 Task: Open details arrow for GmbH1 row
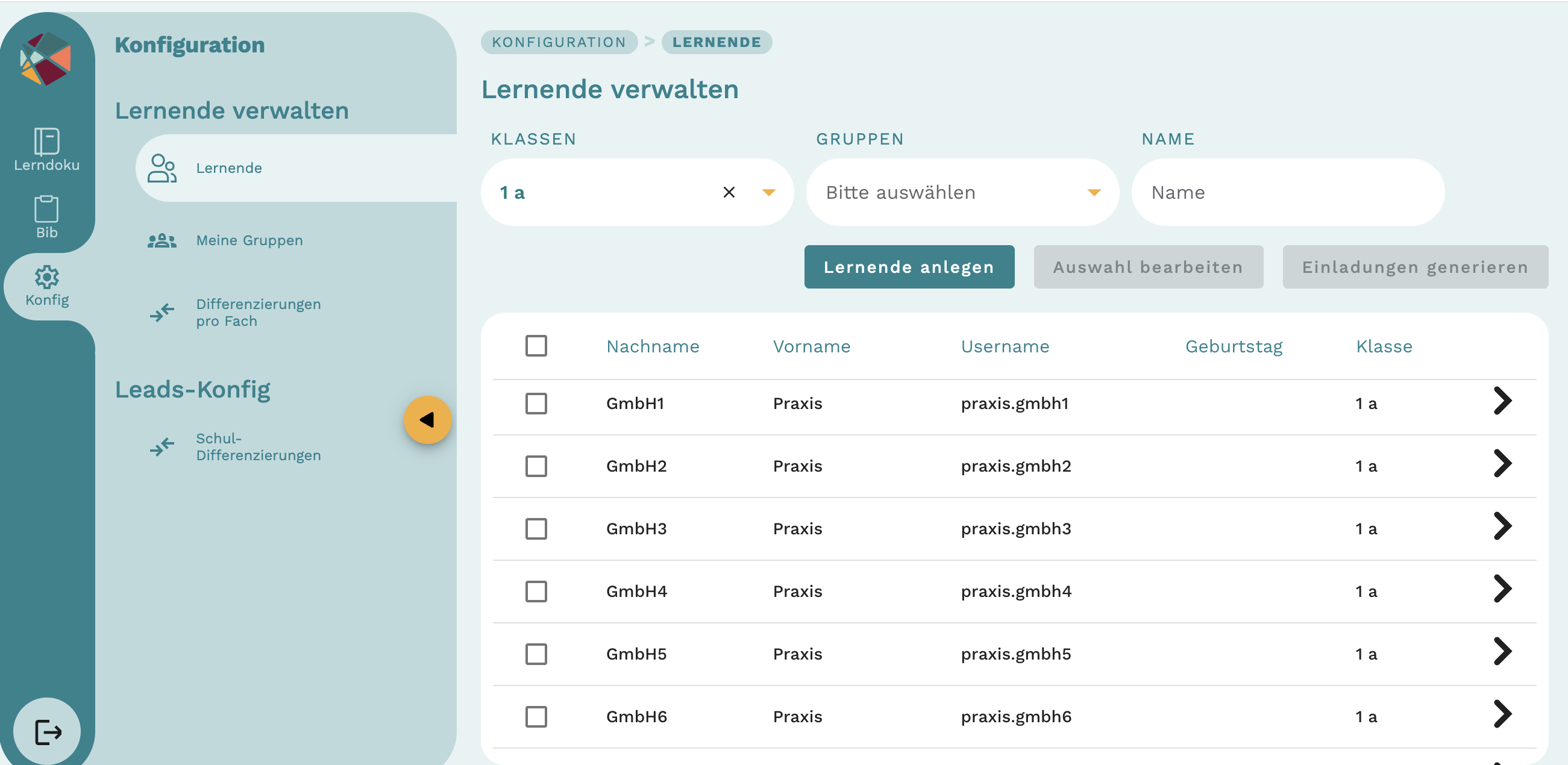1502,401
